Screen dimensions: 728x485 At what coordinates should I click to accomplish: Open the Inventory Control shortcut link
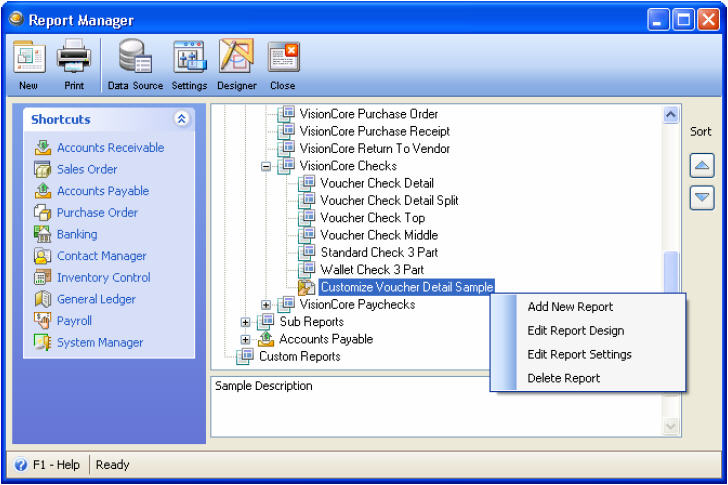coord(104,278)
